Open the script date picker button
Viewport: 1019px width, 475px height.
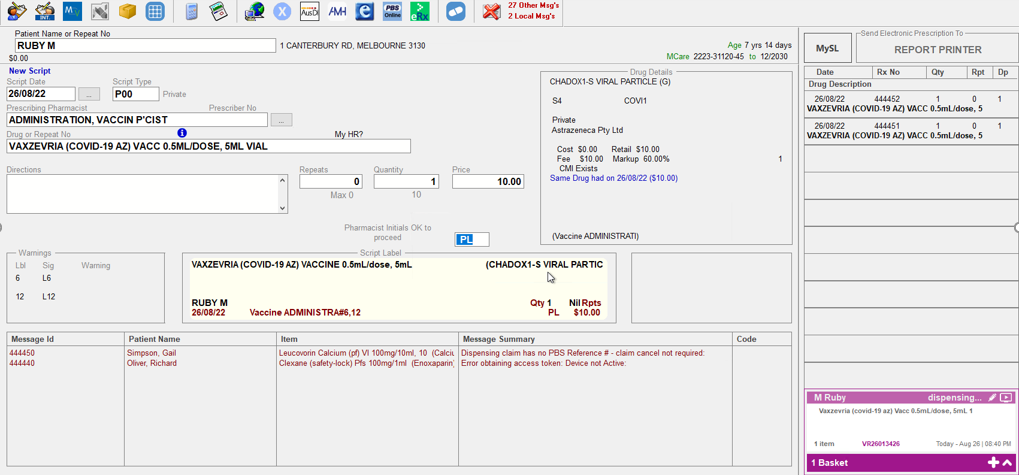pyautogui.click(x=89, y=94)
